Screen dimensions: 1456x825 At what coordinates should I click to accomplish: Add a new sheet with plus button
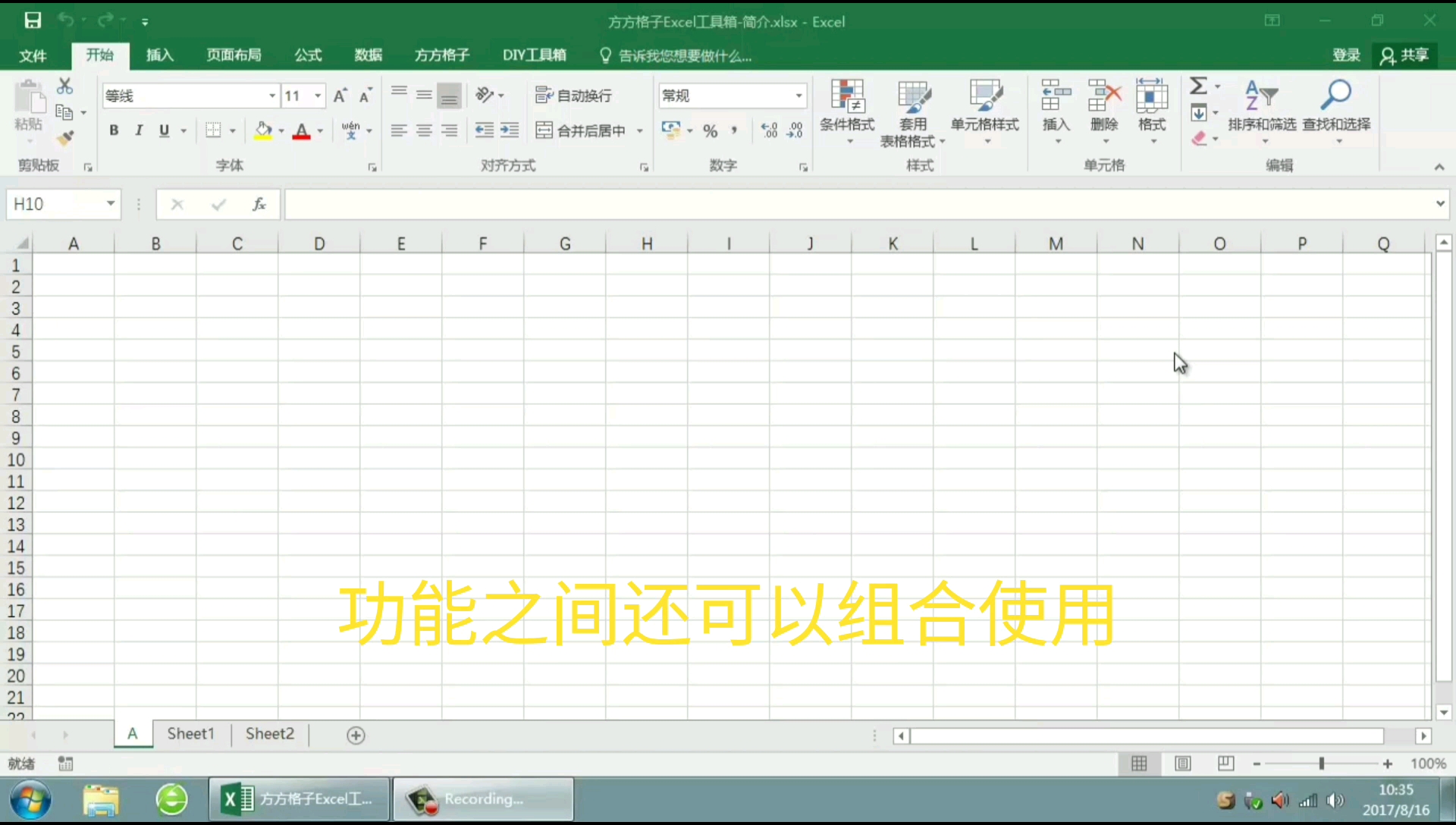point(356,735)
